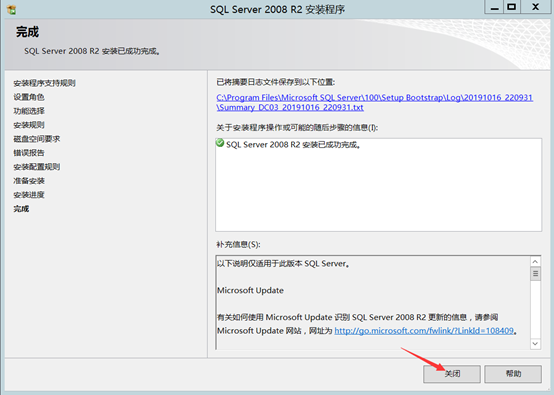
Task: Click the setup installer icon in title bar
Action: 11,10
